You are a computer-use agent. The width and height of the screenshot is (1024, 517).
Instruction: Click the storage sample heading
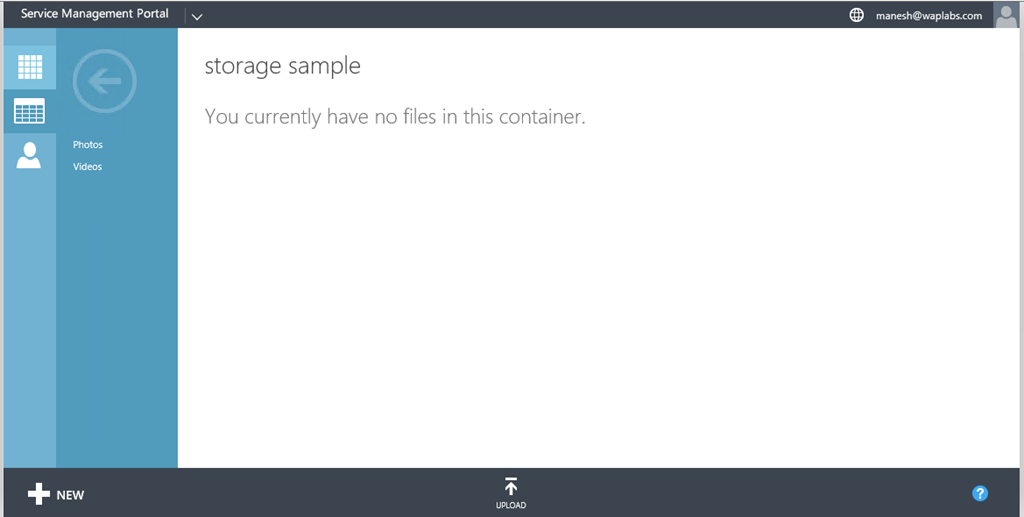click(x=282, y=67)
